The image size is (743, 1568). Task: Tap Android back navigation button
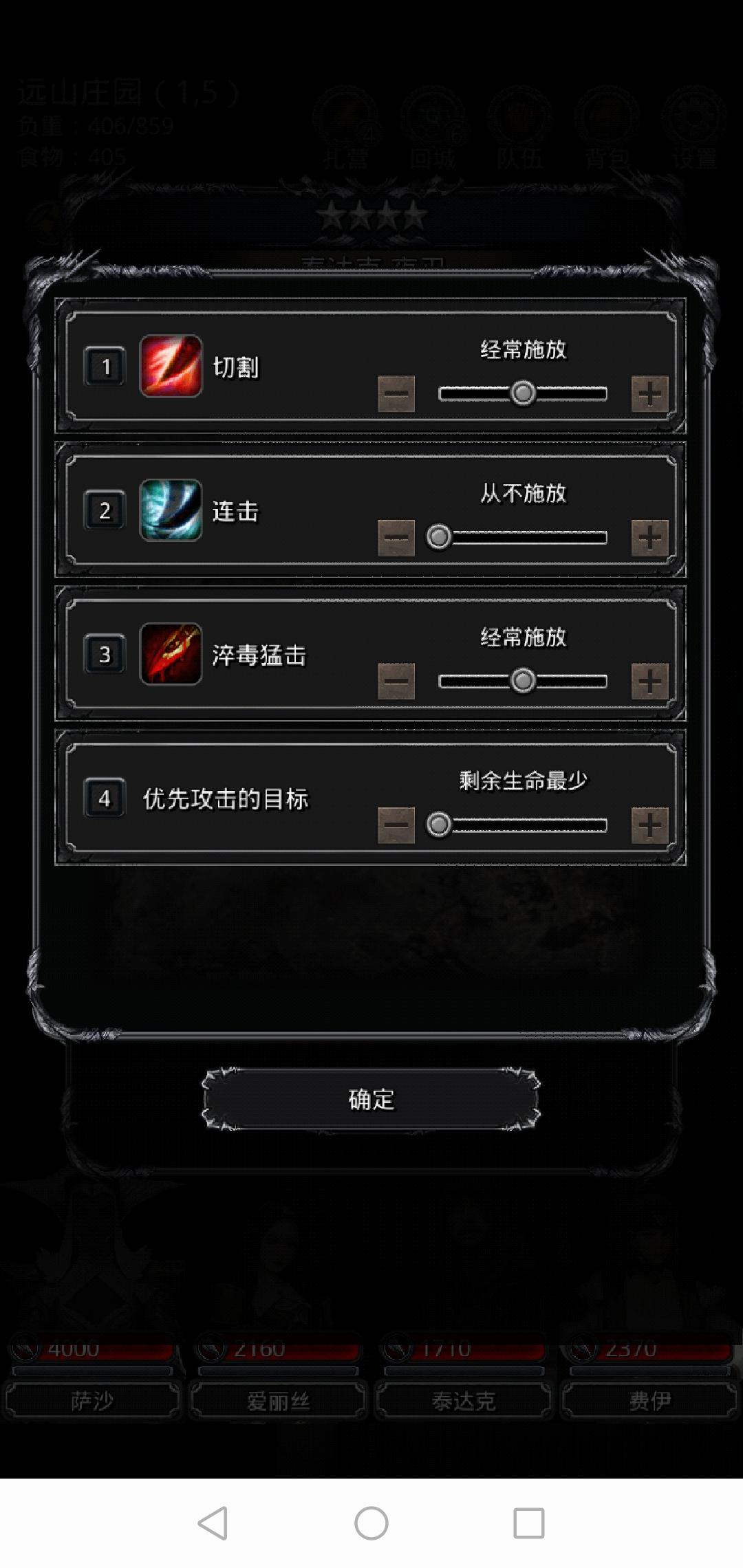tap(213, 1523)
